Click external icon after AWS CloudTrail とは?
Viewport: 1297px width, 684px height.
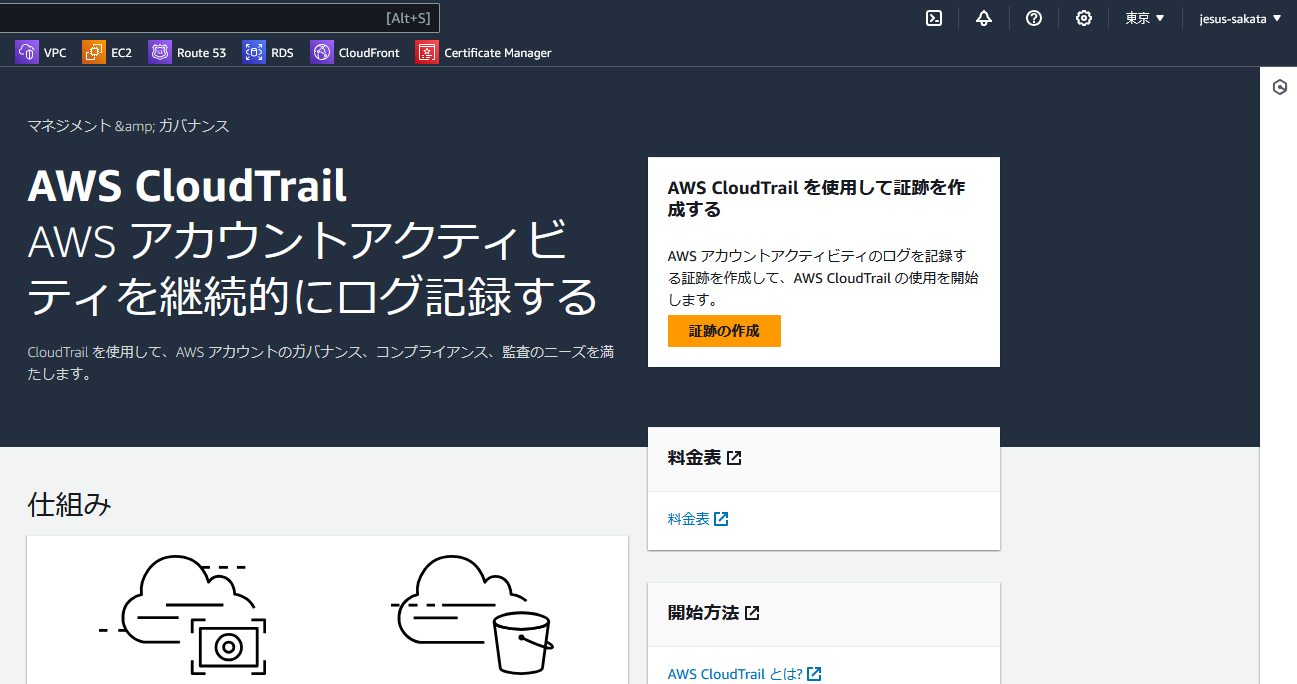tap(814, 674)
